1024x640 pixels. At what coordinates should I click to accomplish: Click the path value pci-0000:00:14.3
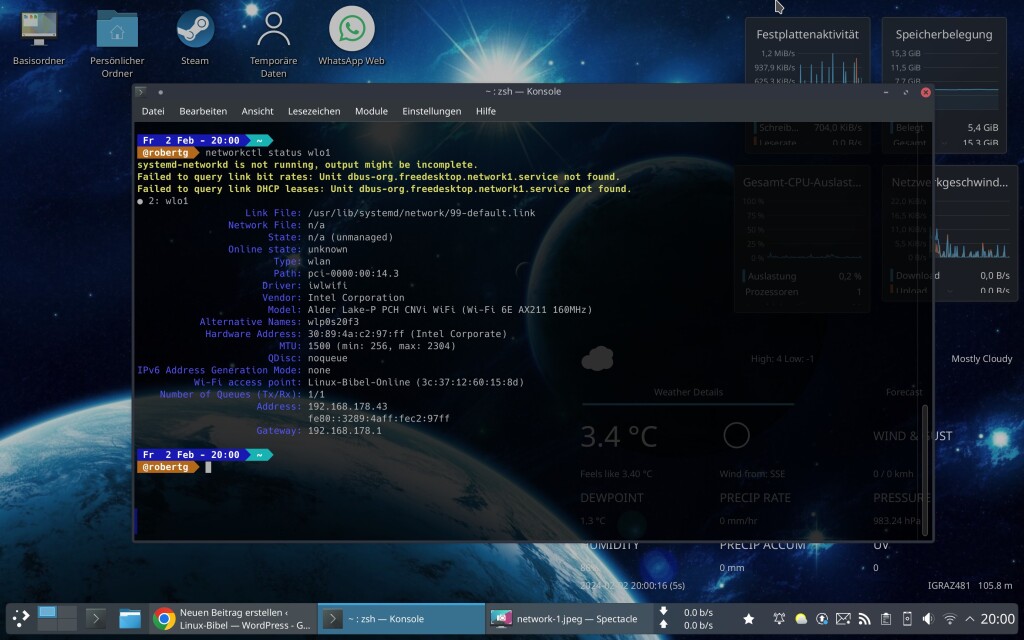click(x=353, y=273)
